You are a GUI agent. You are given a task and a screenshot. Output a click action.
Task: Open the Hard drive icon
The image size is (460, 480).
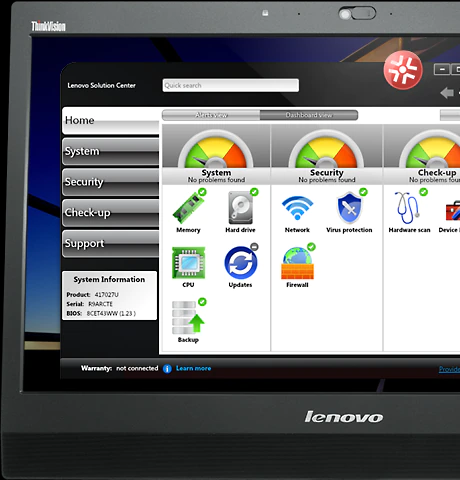240,208
